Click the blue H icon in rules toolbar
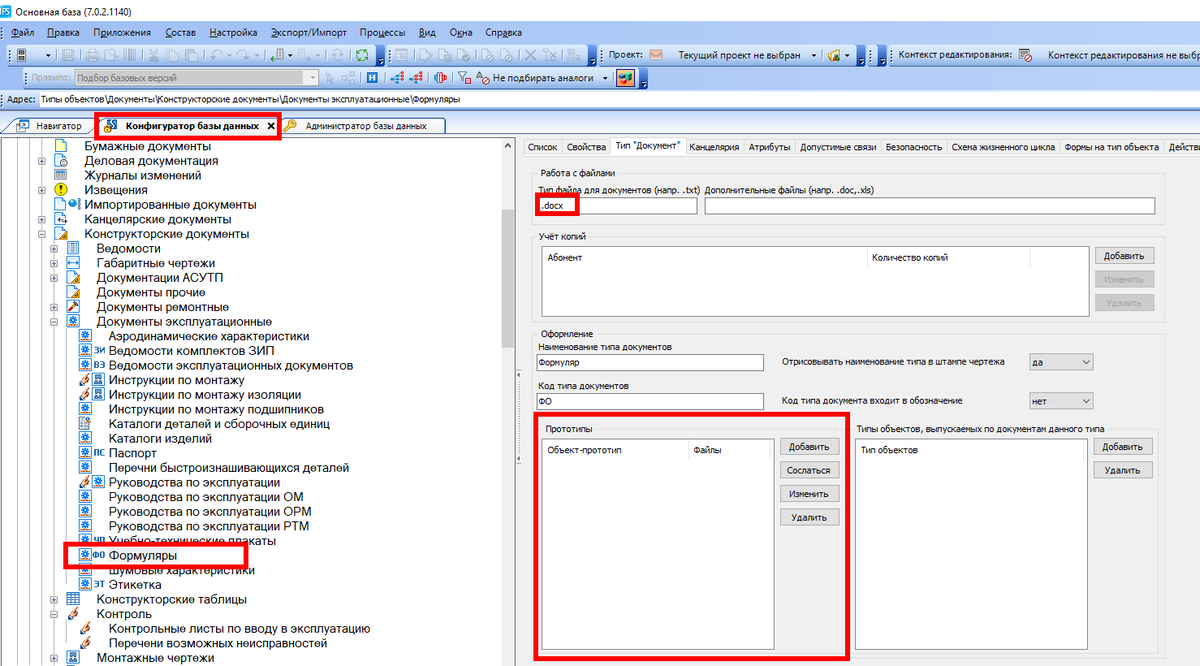Screen dimensions: 1200x666 tap(373, 77)
